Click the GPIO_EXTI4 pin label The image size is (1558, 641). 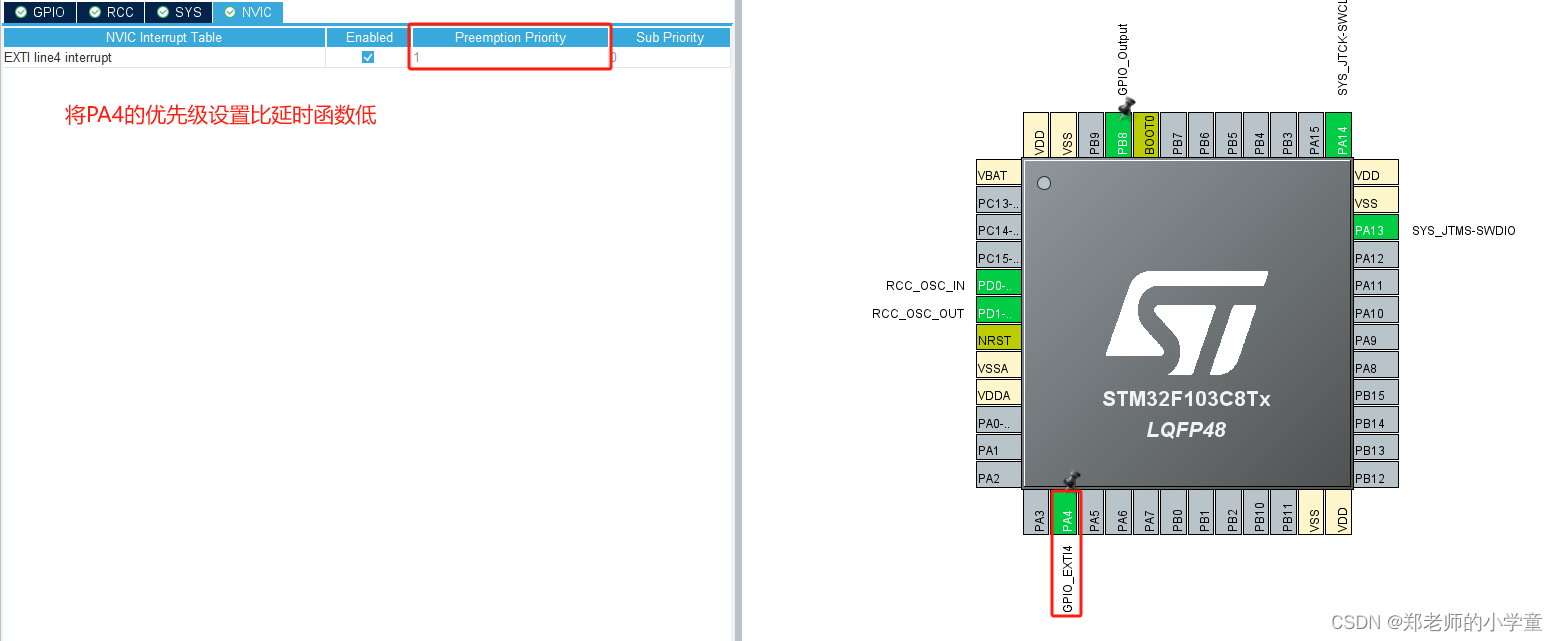(x=1067, y=578)
